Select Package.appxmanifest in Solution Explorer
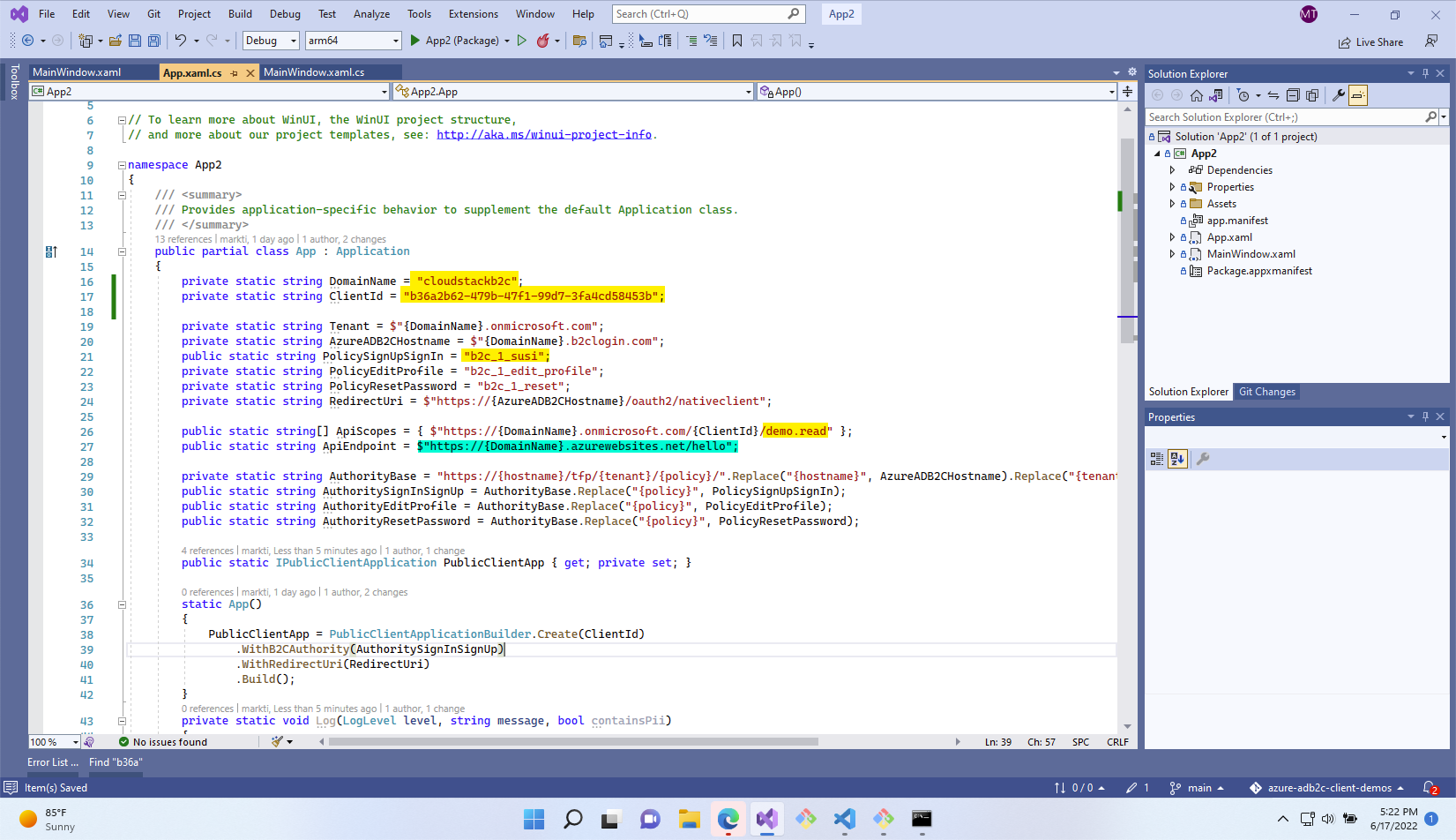This screenshot has width=1456, height=840. (x=1258, y=271)
